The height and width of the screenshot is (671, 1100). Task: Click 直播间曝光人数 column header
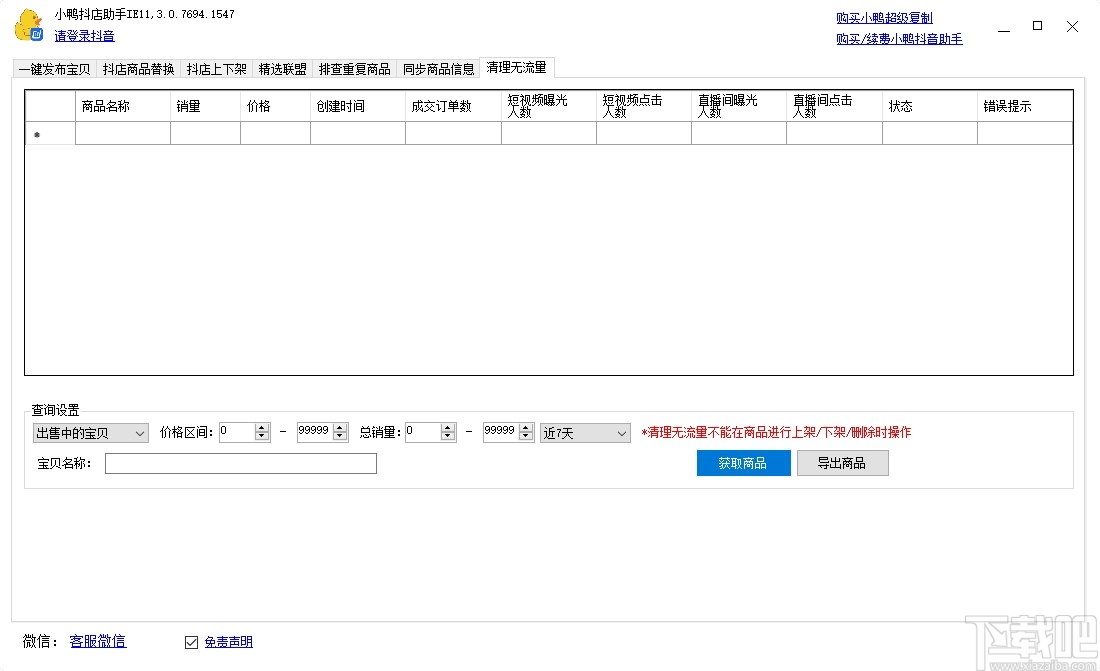739,106
